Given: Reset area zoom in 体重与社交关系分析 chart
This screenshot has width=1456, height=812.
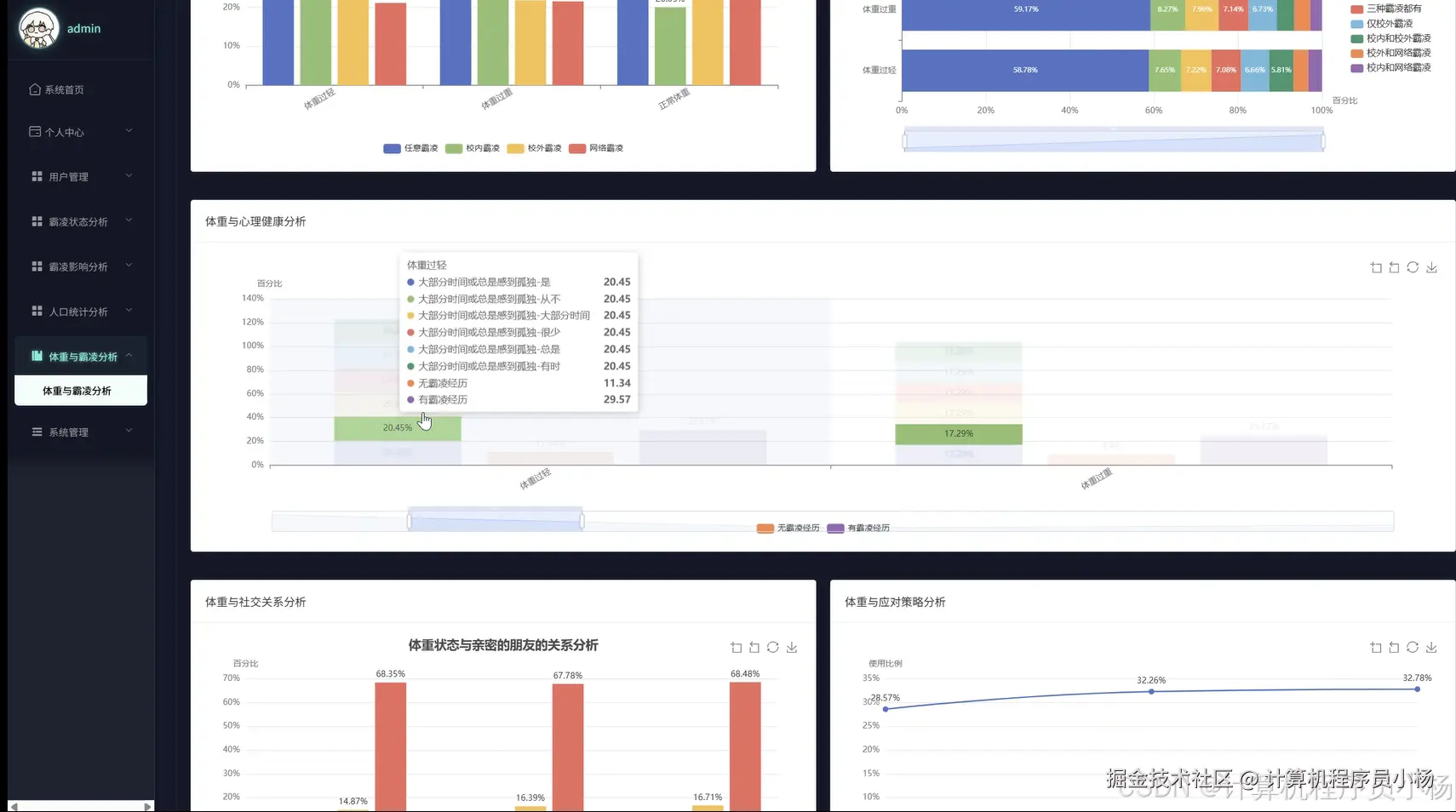Looking at the screenshot, I should (x=754, y=648).
